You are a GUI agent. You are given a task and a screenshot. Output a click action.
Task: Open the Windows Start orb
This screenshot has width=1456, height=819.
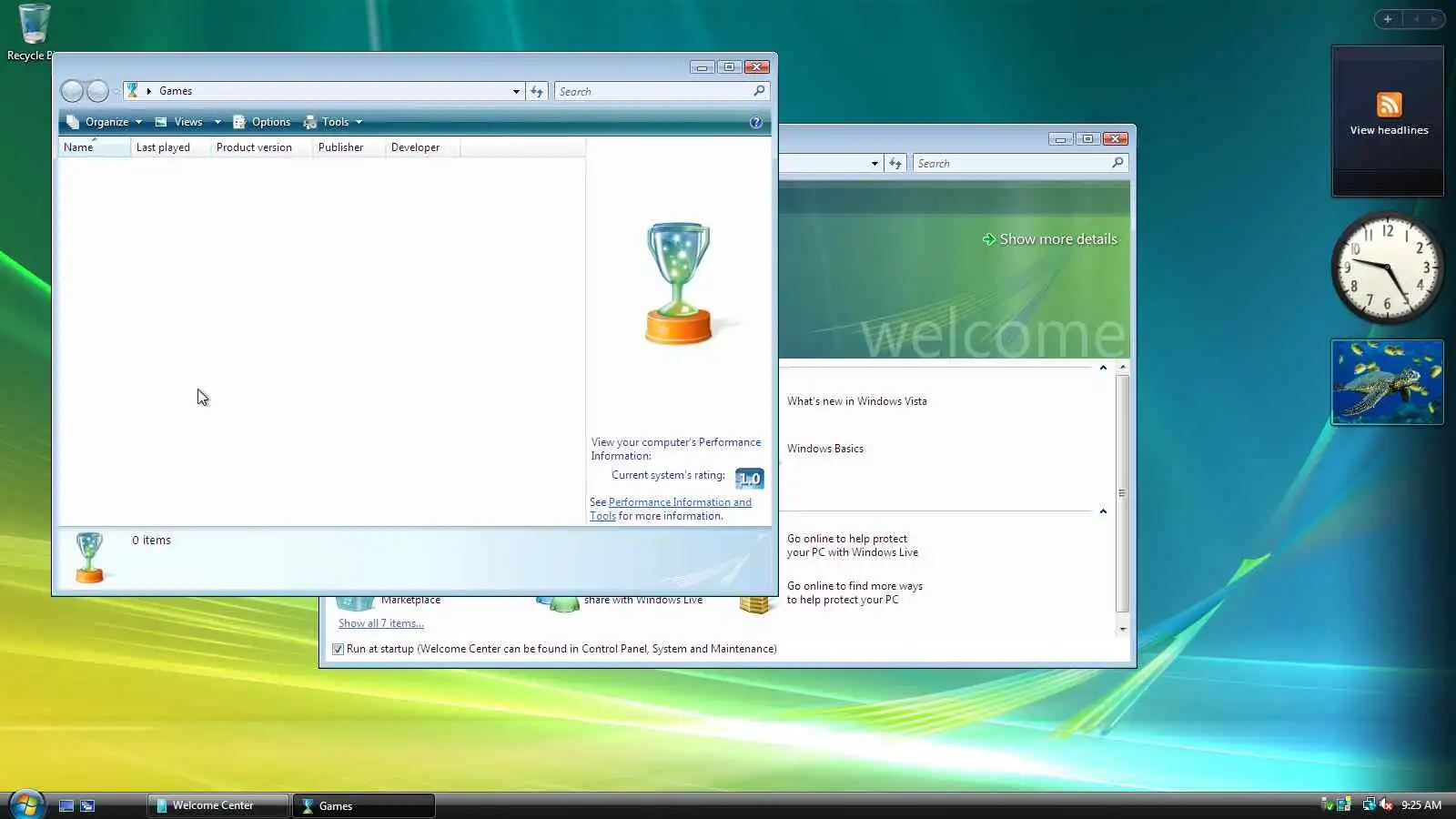26,804
